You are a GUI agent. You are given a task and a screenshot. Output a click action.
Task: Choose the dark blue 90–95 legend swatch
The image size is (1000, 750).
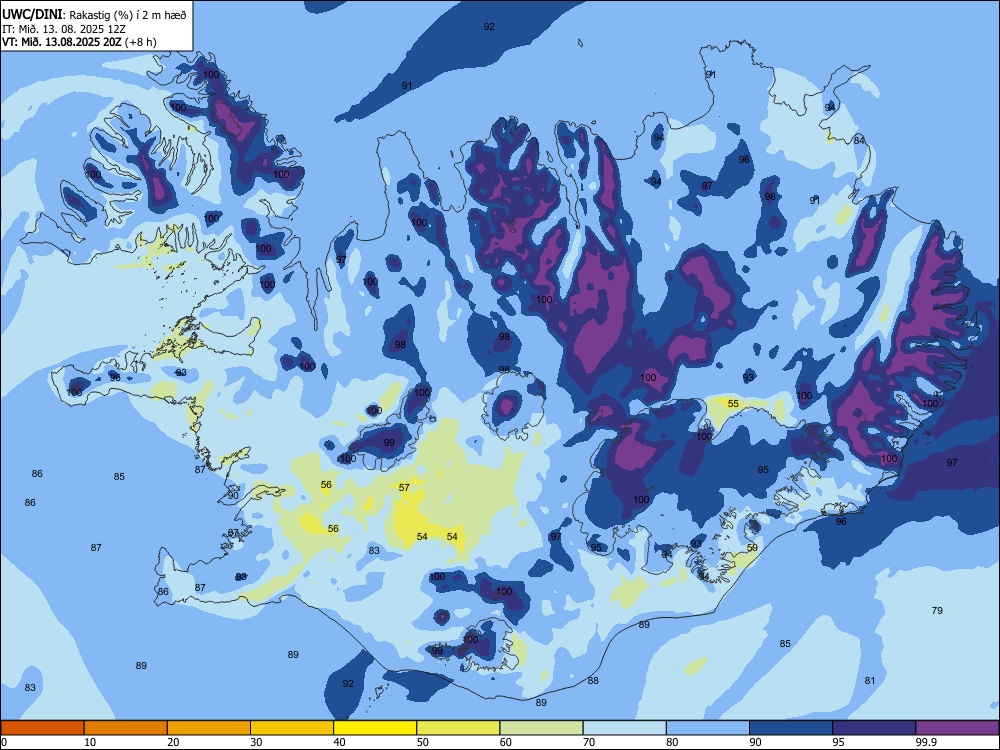point(791,728)
